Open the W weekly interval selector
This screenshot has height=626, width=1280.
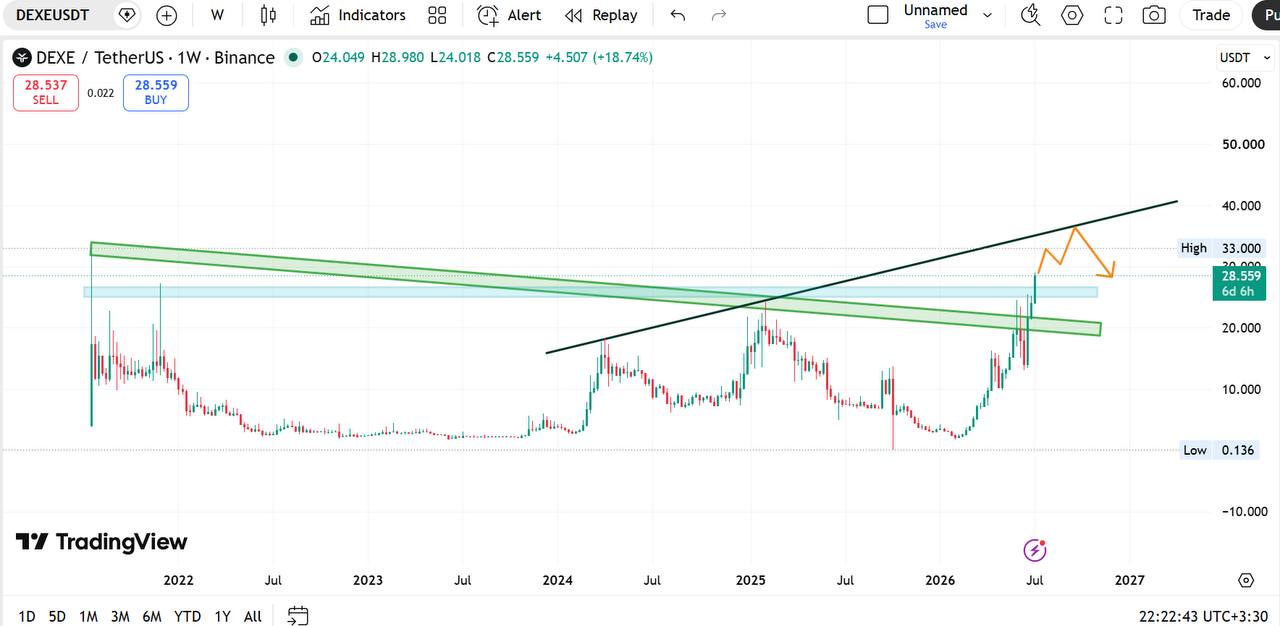pyautogui.click(x=217, y=15)
